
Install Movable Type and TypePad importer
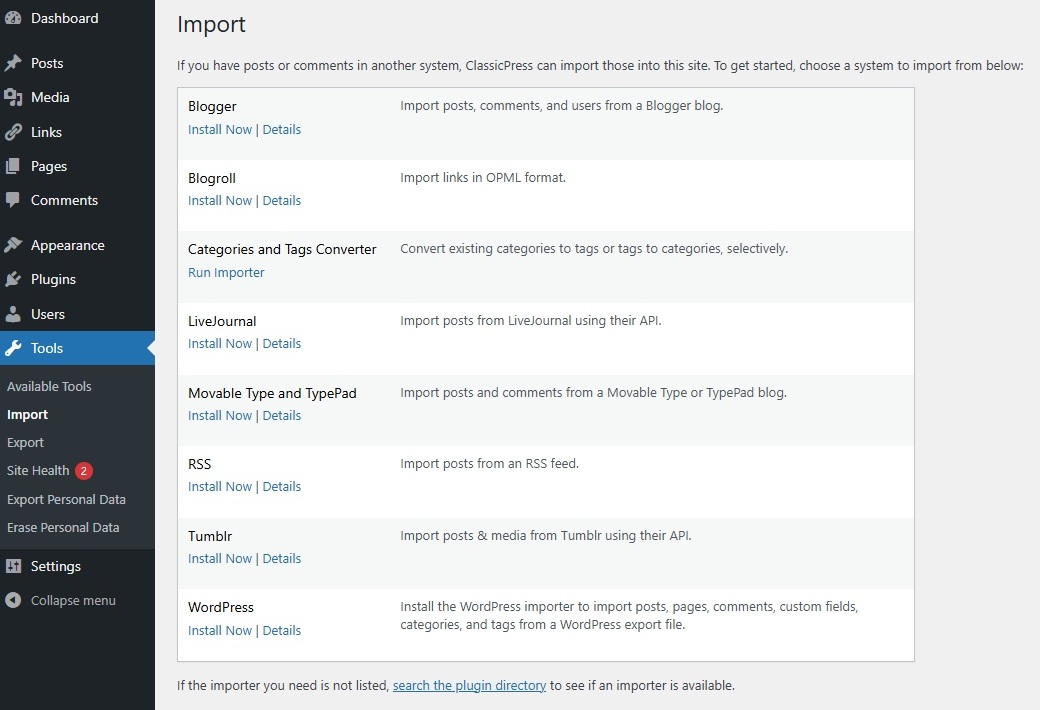click(220, 415)
